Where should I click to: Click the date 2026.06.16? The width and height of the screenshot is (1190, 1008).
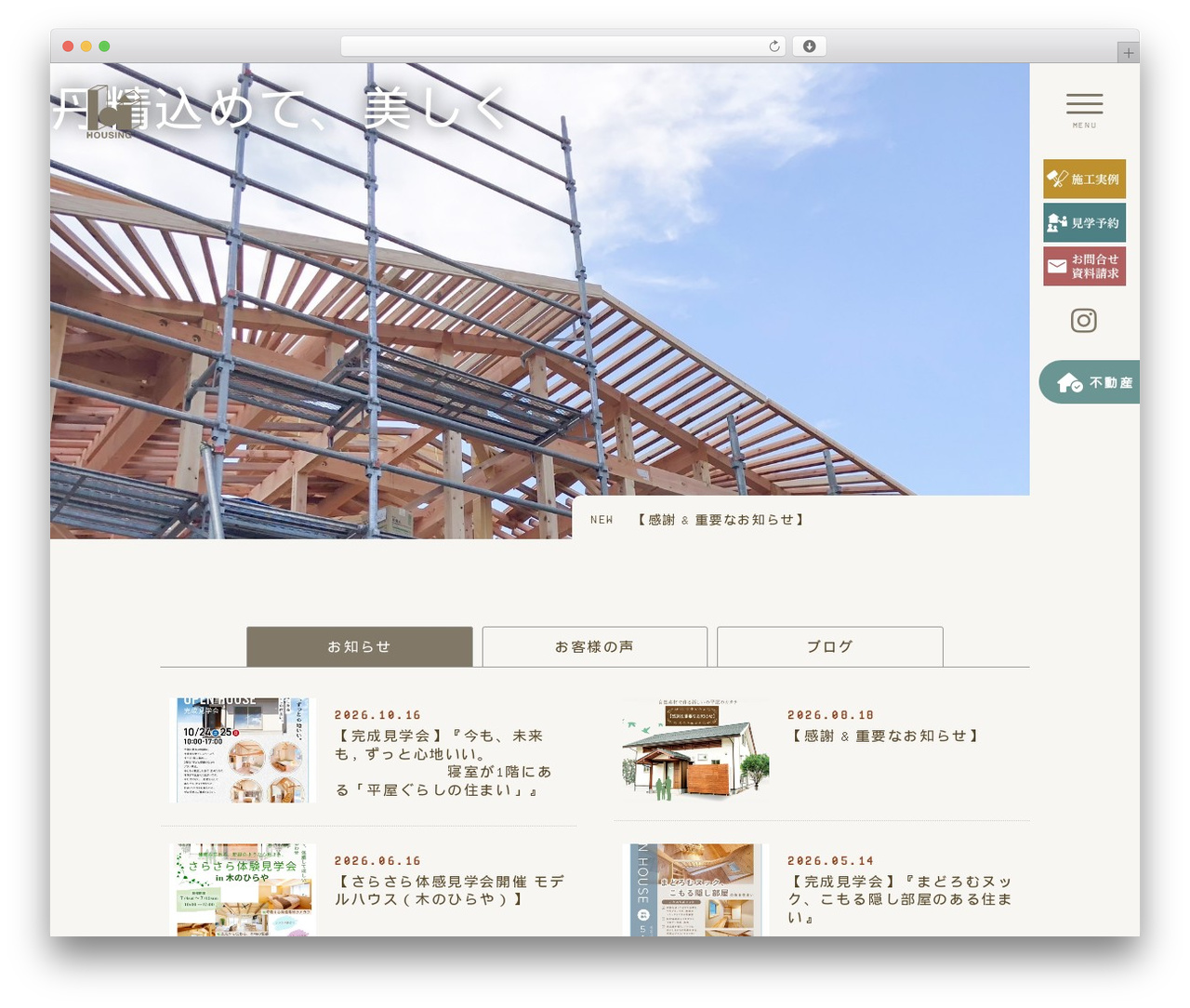(378, 861)
